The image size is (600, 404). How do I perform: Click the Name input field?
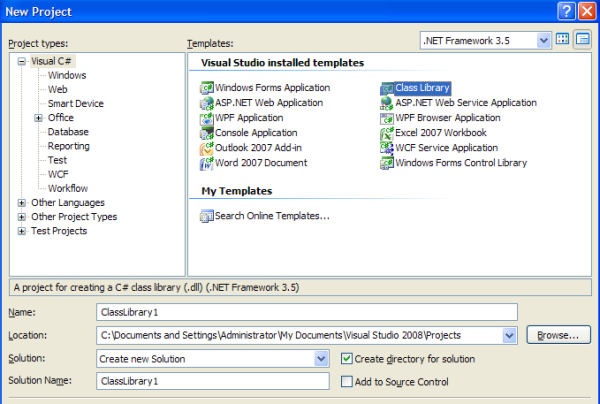tap(307, 312)
